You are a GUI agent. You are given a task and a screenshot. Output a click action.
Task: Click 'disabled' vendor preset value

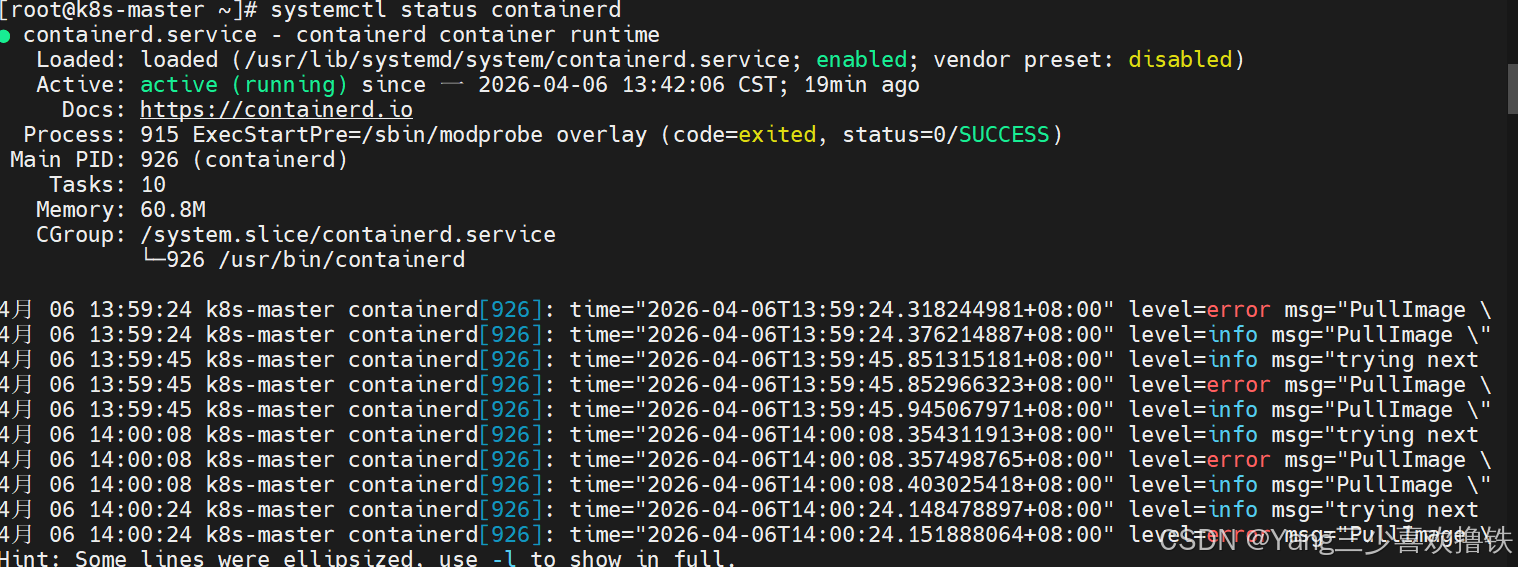[1180, 60]
